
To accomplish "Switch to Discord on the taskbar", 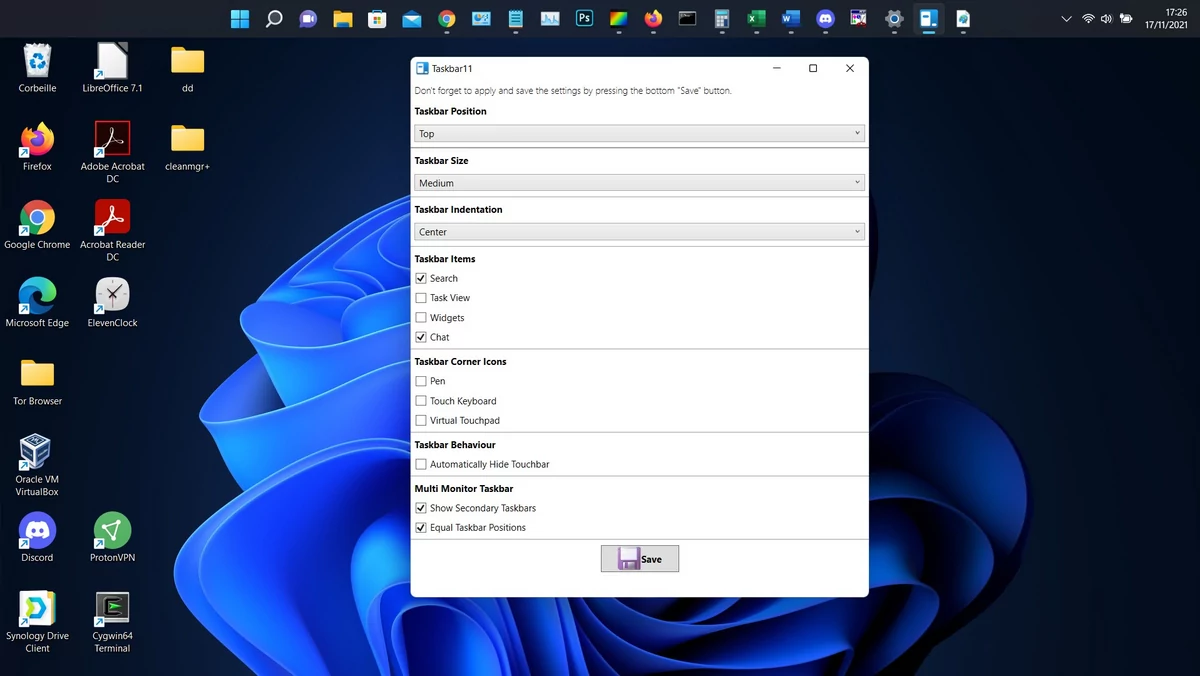I will point(825,18).
